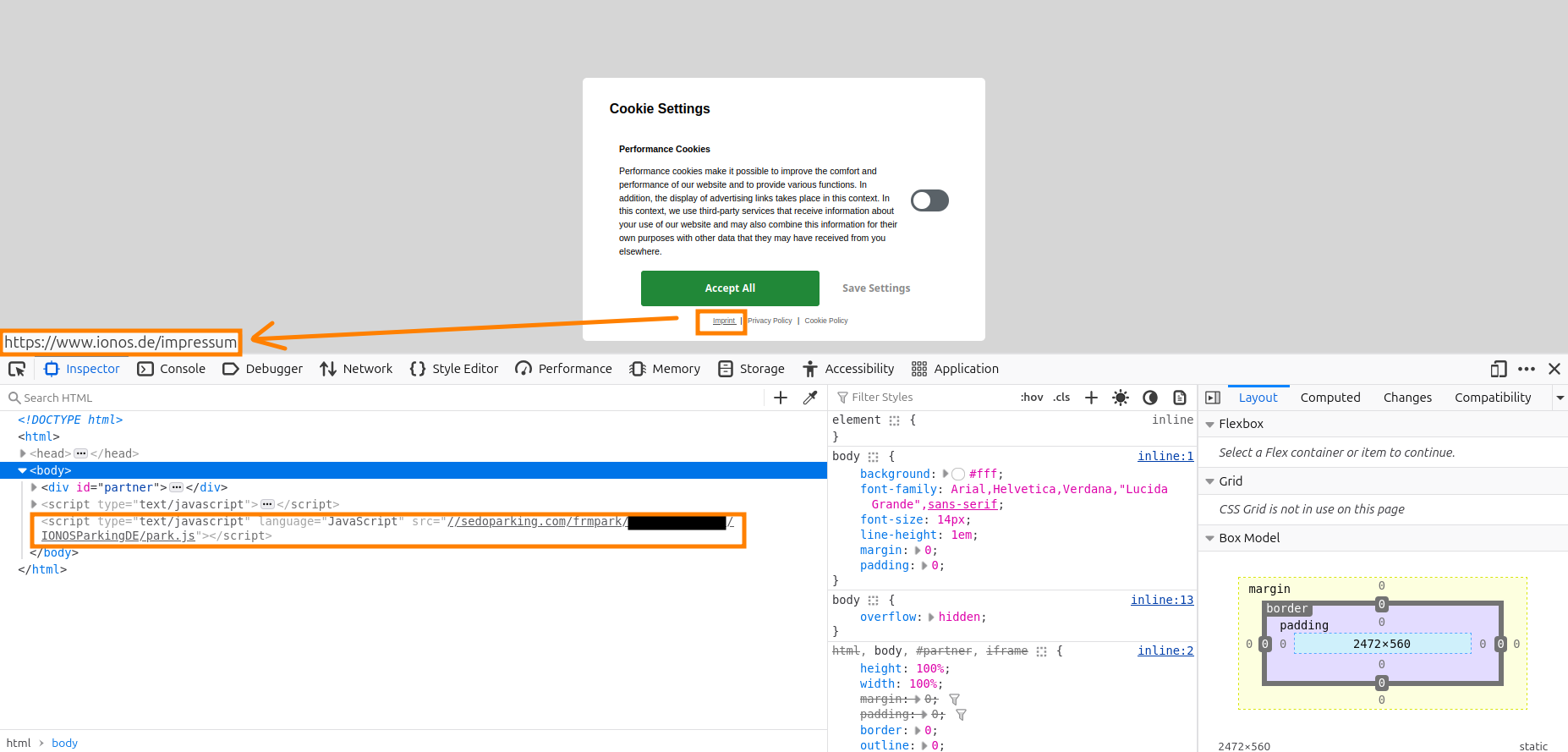The height and width of the screenshot is (752, 1568).
Task: Click the element picker icon
Action: [17, 369]
